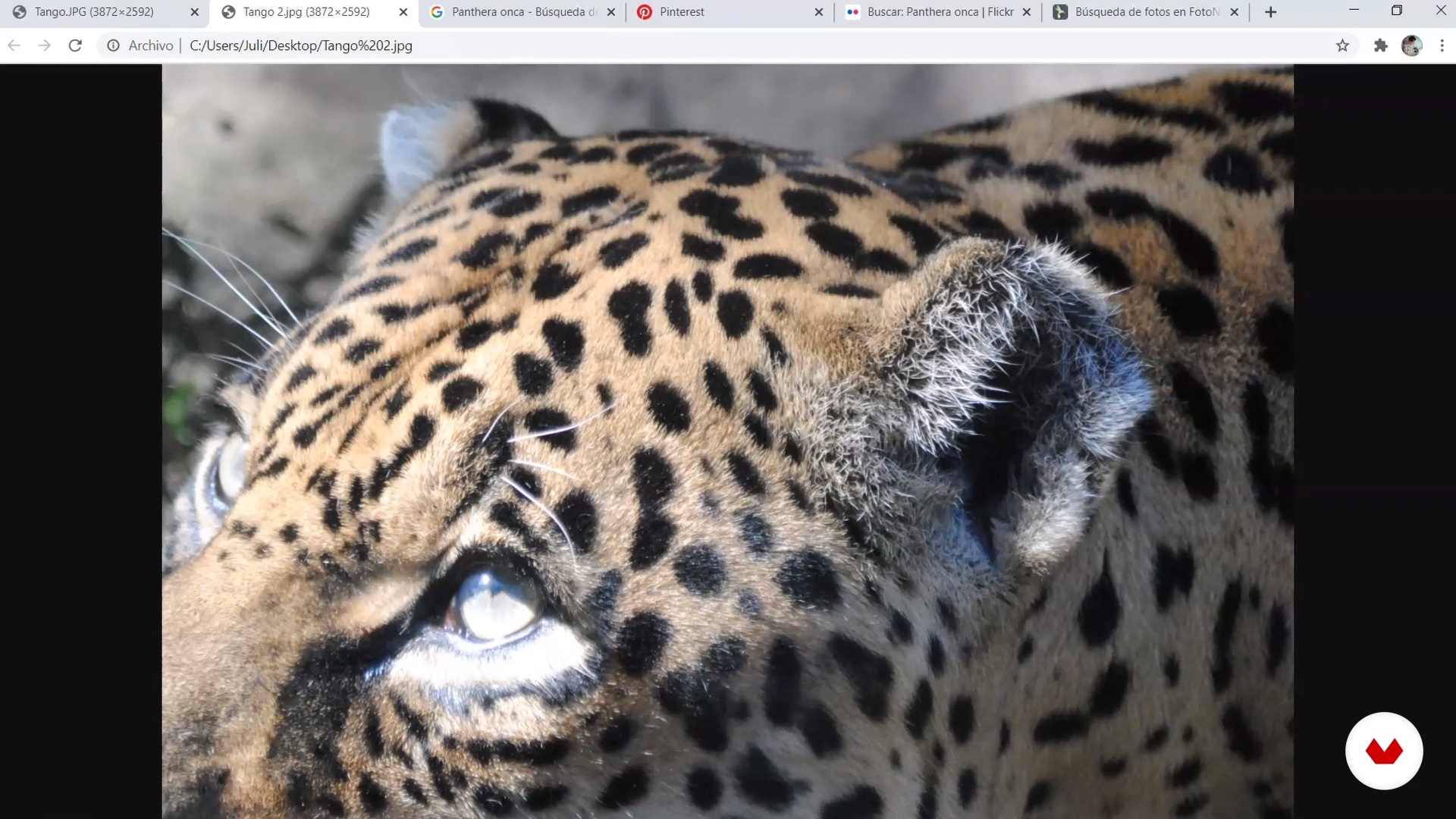Click the jaguar photo
The width and height of the screenshot is (1456, 819).
click(728, 441)
